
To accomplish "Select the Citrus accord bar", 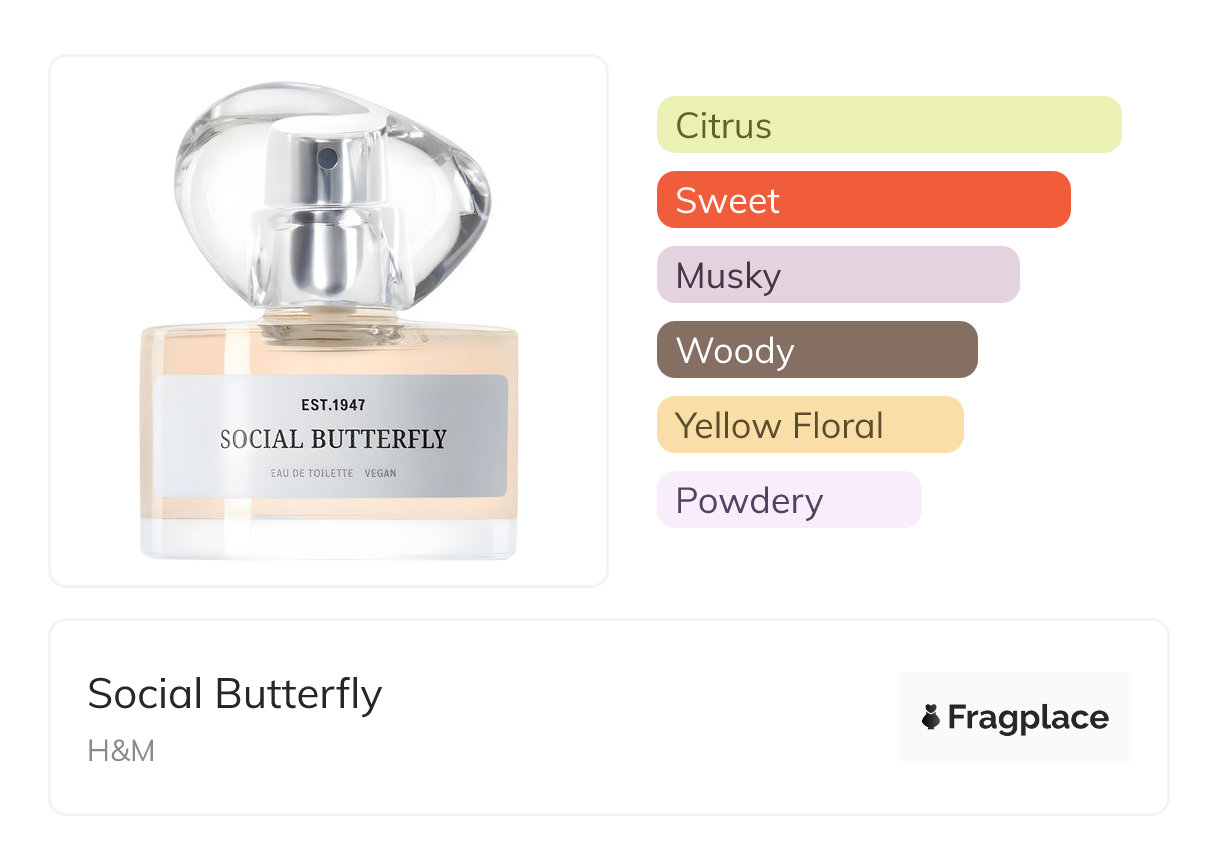I will coord(888,125).
